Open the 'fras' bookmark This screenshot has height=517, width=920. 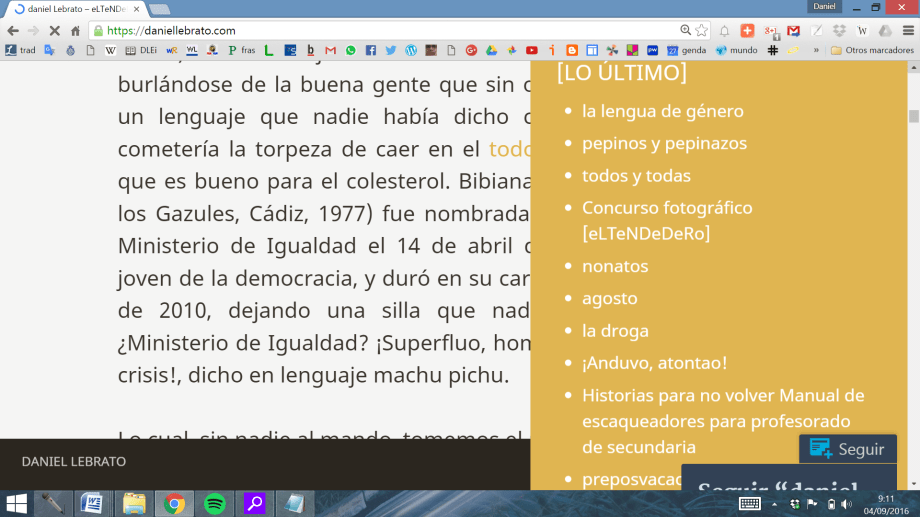241,50
